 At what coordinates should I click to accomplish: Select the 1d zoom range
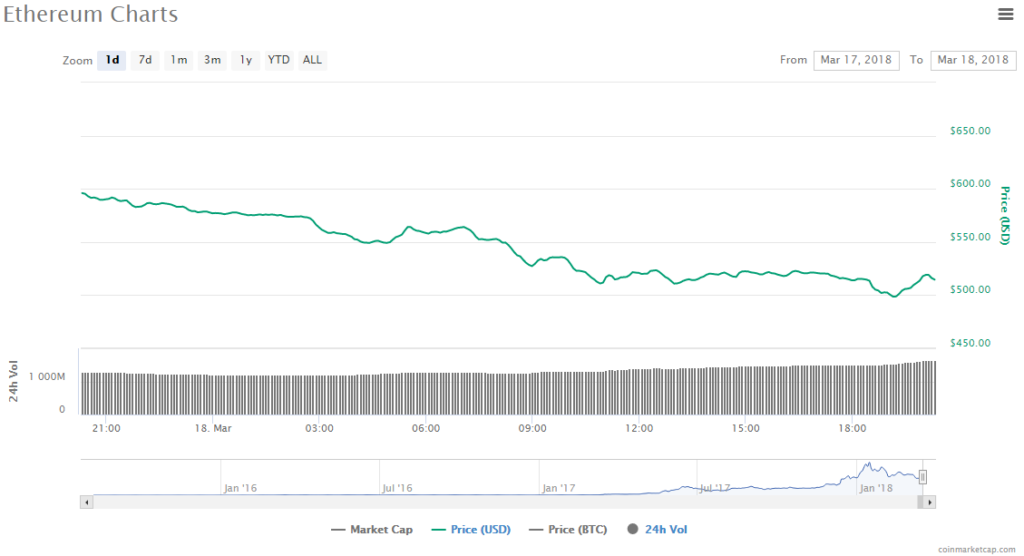point(112,60)
